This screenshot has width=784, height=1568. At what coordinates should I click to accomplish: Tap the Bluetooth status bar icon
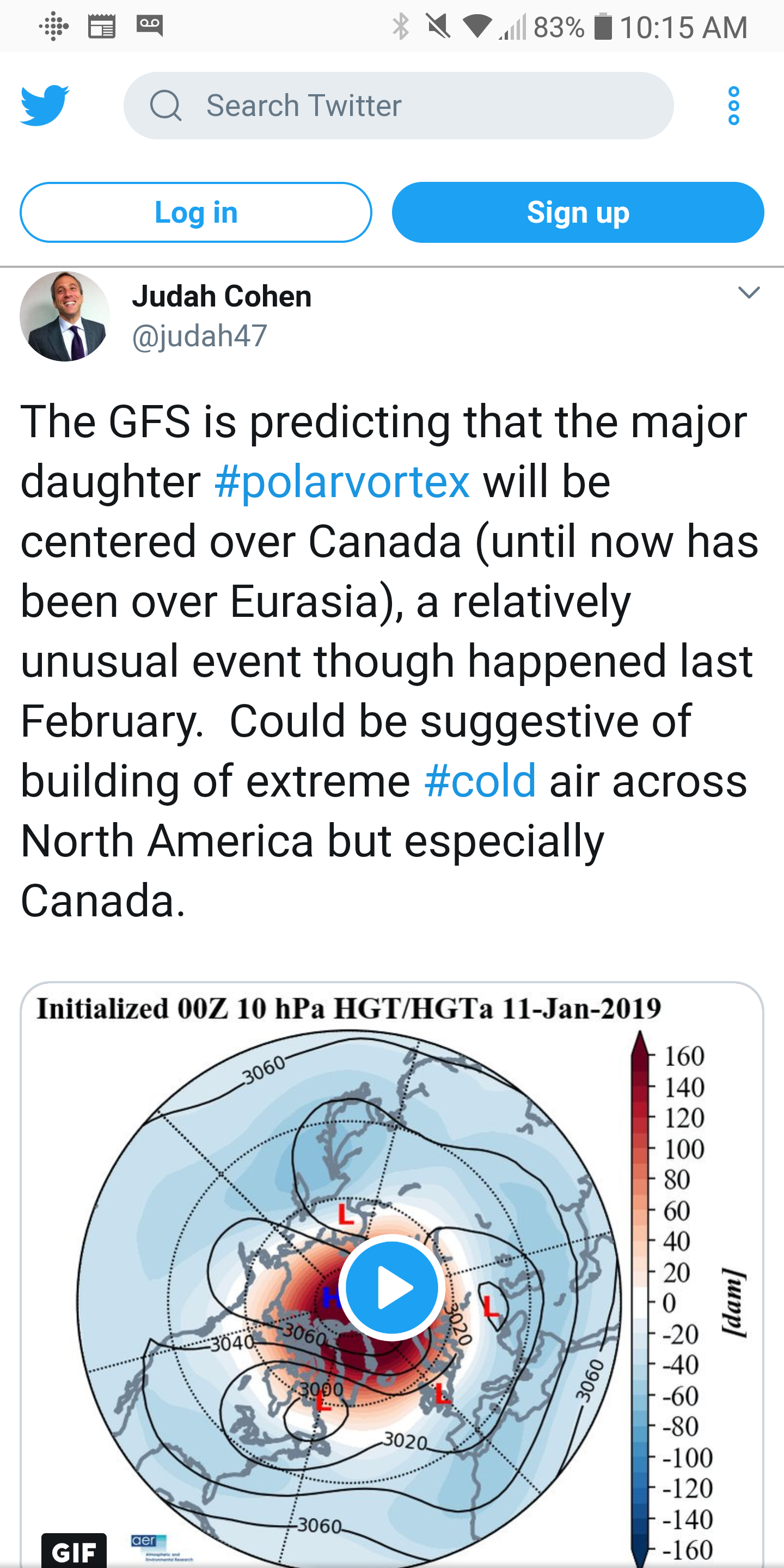coord(401,27)
